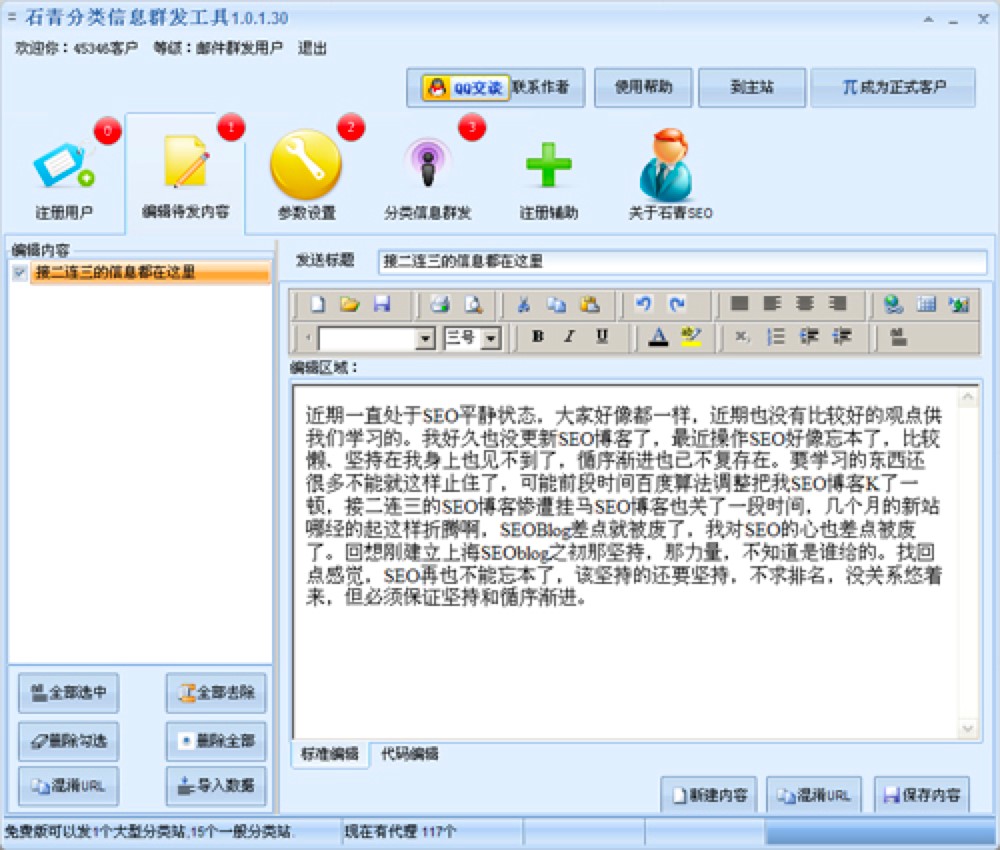The height and width of the screenshot is (850, 1000).
Task: Open the 三号 font size dropdown
Action: (x=490, y=339)
